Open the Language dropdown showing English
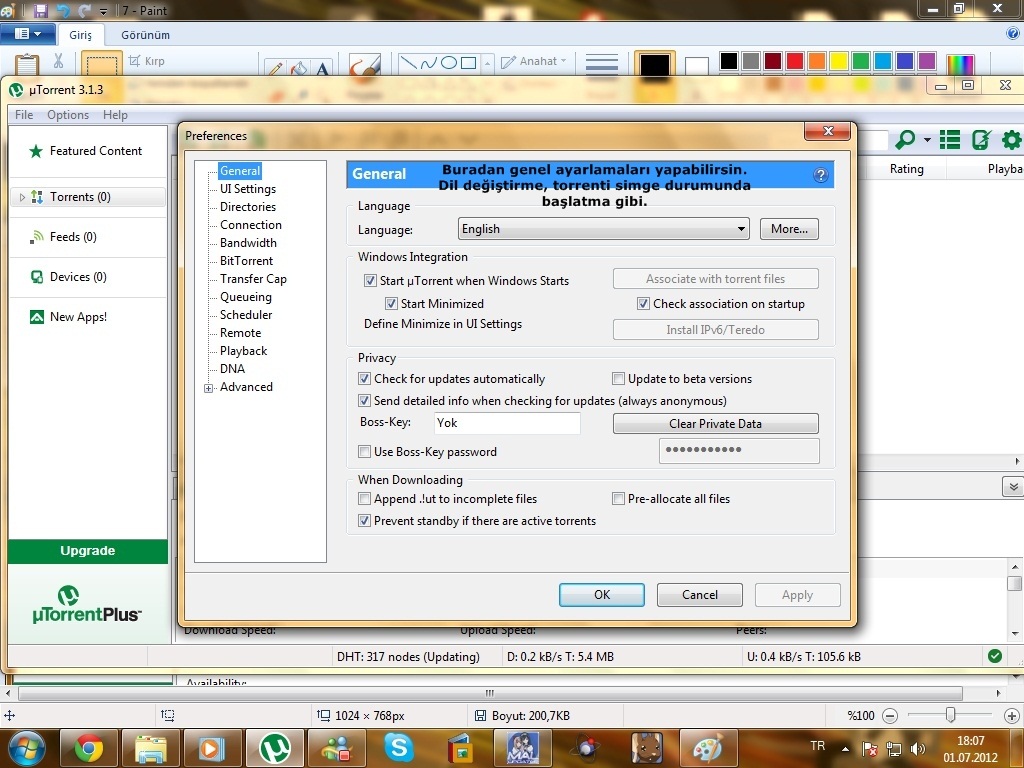Image resolution: width=1024 pixels, height=768 pixels. coord(603,229)
